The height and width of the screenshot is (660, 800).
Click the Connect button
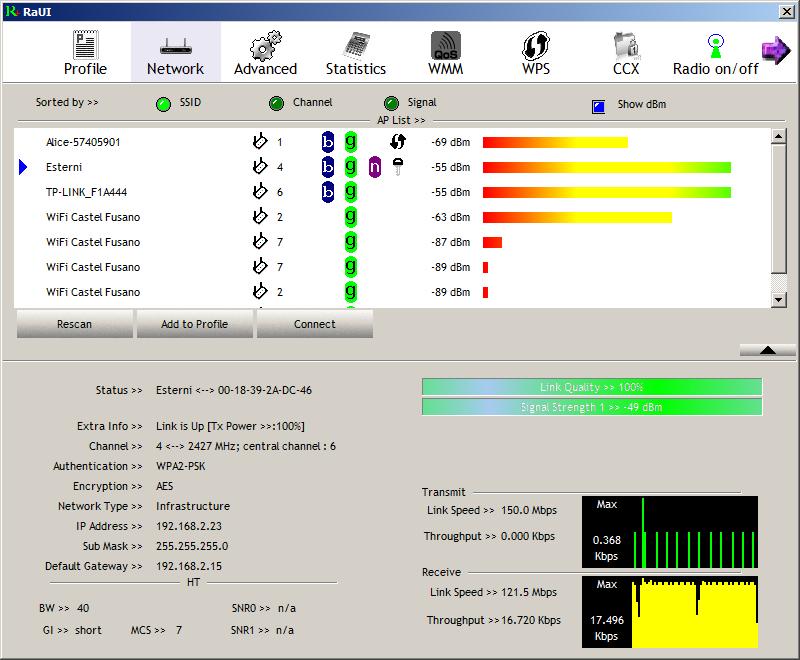pos(315,324)
